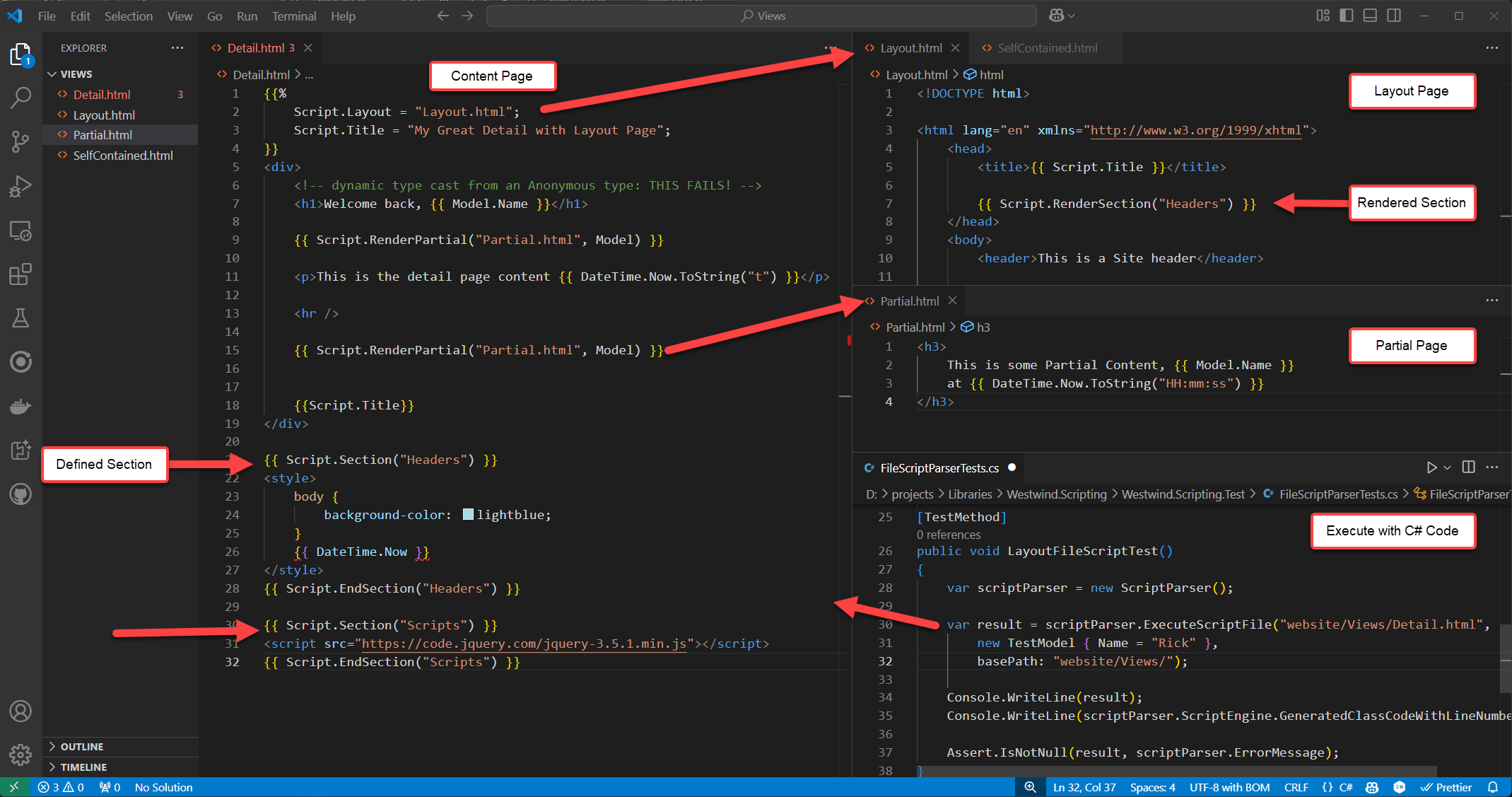Open the Extensions view

coord(20,274)
